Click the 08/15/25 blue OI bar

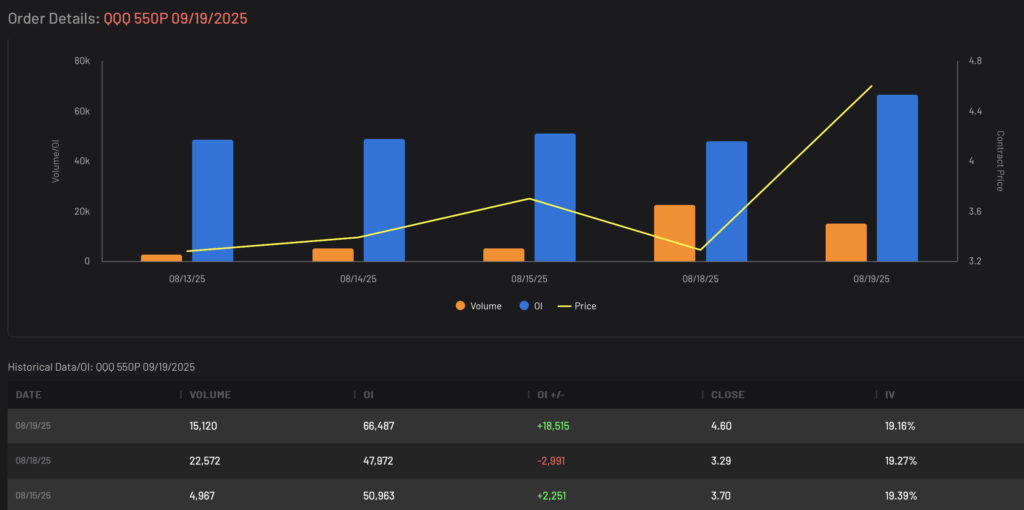pos(555,197)
